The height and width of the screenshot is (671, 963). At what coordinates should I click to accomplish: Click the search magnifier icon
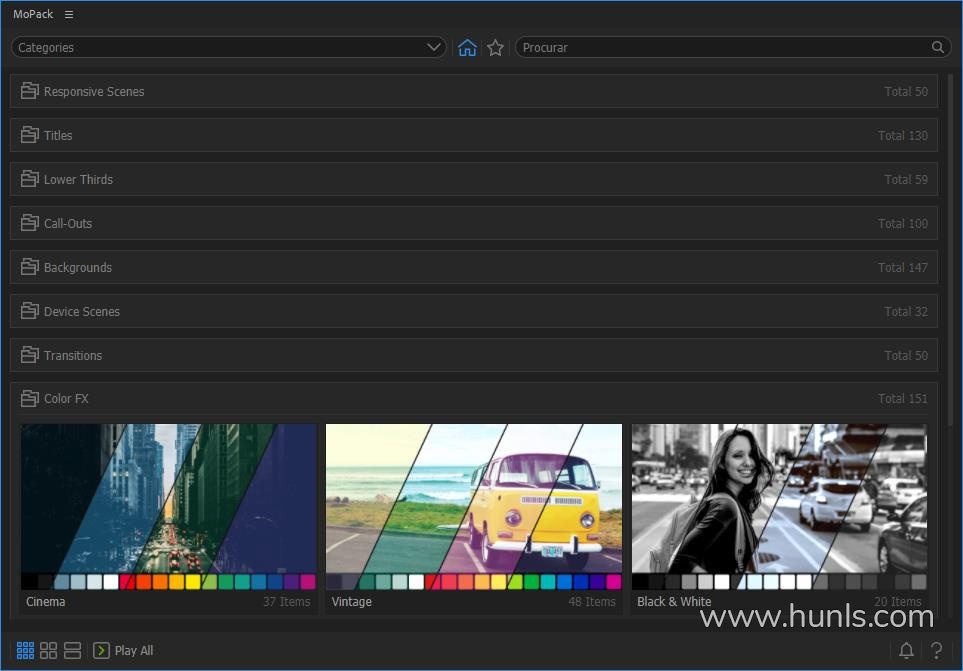[x=938, y=47]
